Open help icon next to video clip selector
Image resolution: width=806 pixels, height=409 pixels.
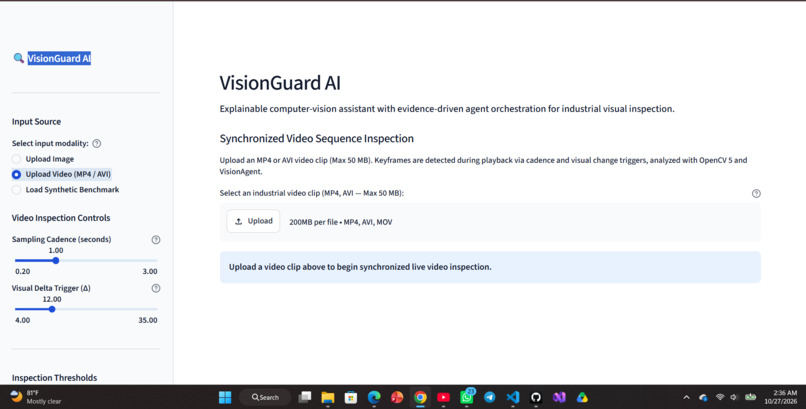click(x=756, y=194)
